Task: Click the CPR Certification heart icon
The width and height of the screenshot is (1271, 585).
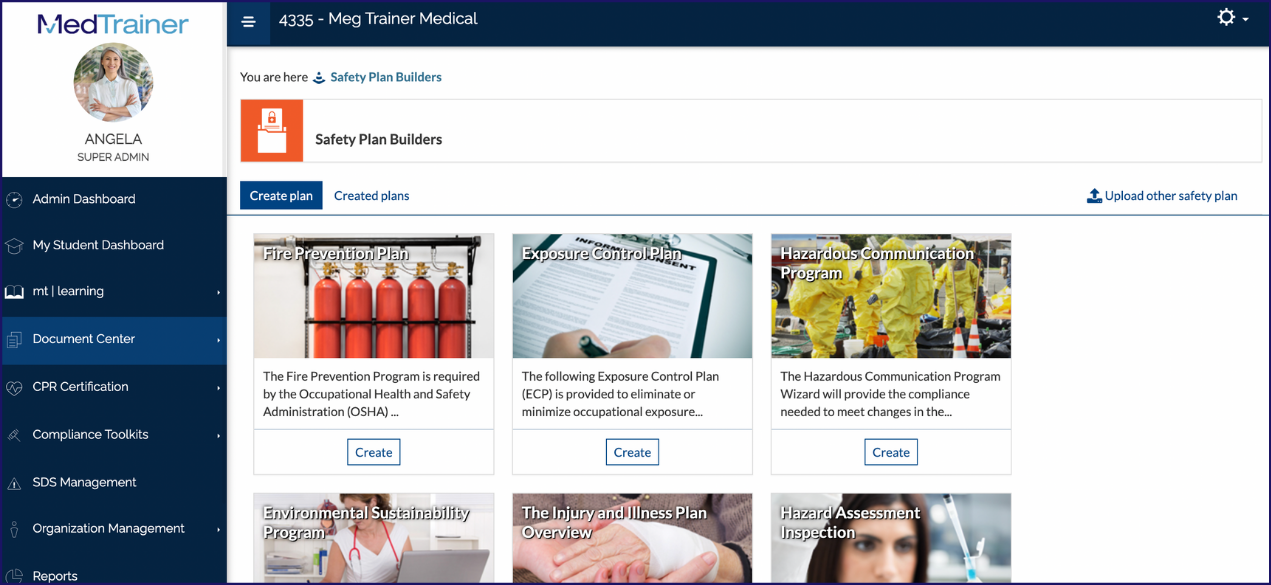Action: (14, 387)
